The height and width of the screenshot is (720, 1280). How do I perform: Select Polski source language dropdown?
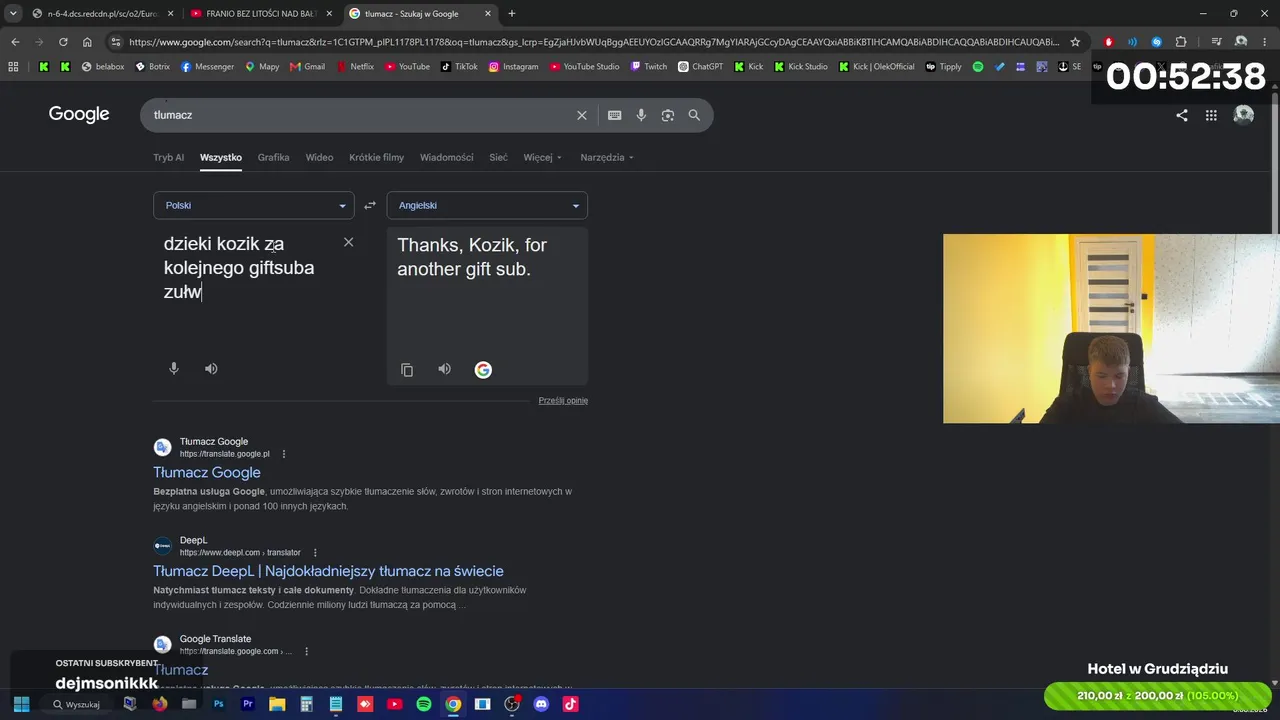254,205
